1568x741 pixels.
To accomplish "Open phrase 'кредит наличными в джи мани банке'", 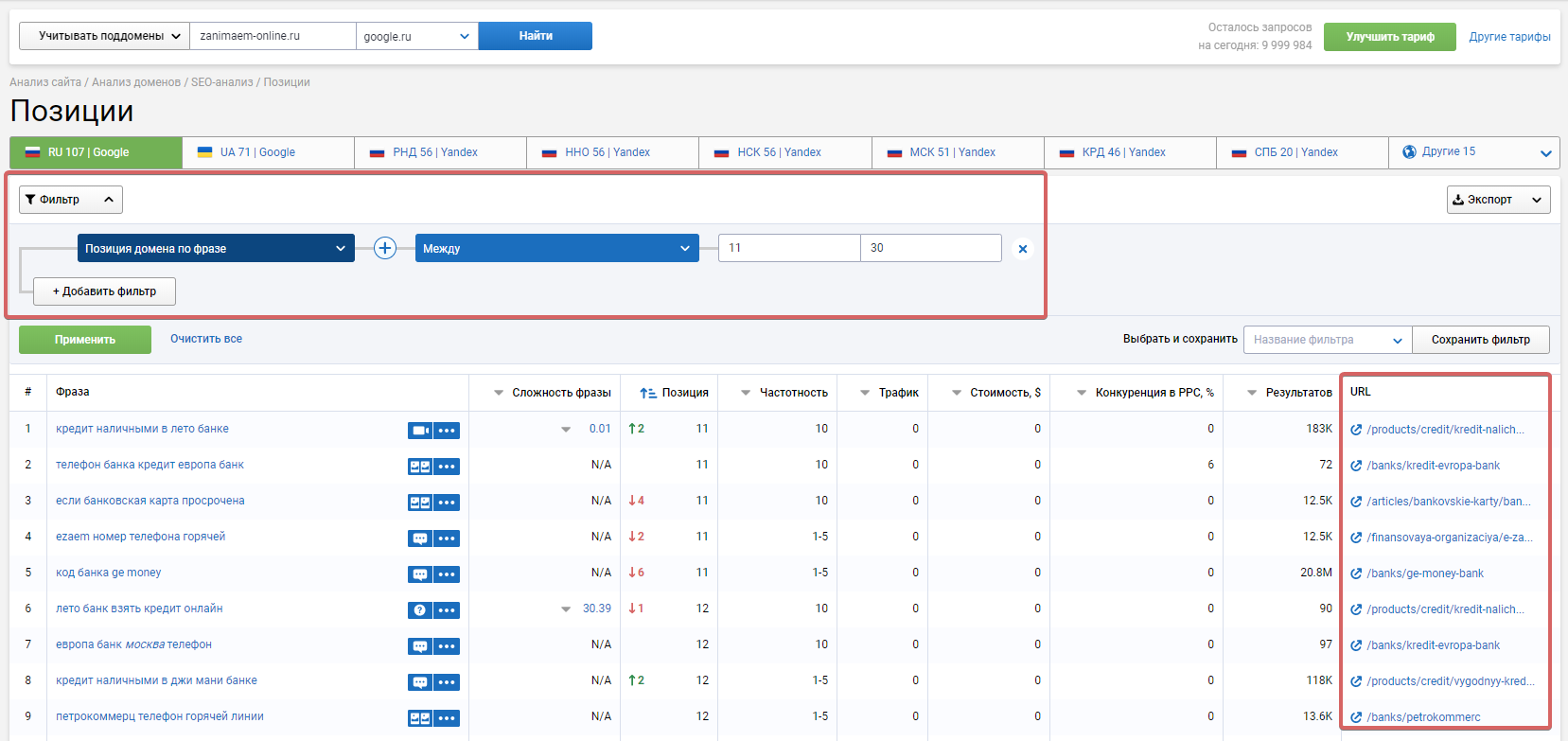I will click(156, 680).
